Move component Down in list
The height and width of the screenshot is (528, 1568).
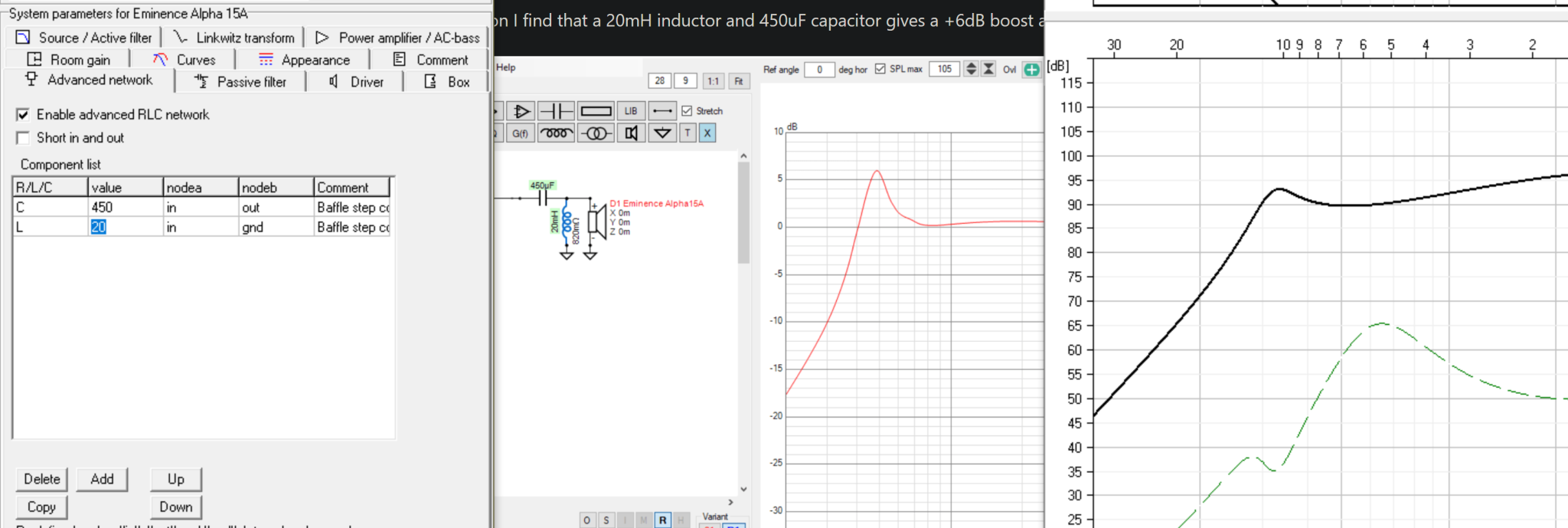coord(176,507)
